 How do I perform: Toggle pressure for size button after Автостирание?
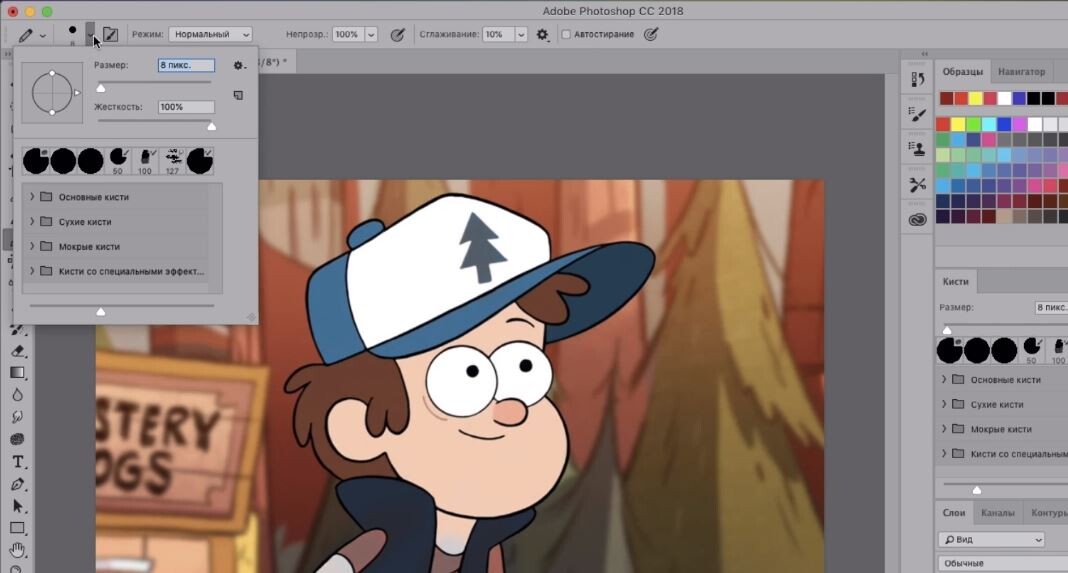(651, 34)
